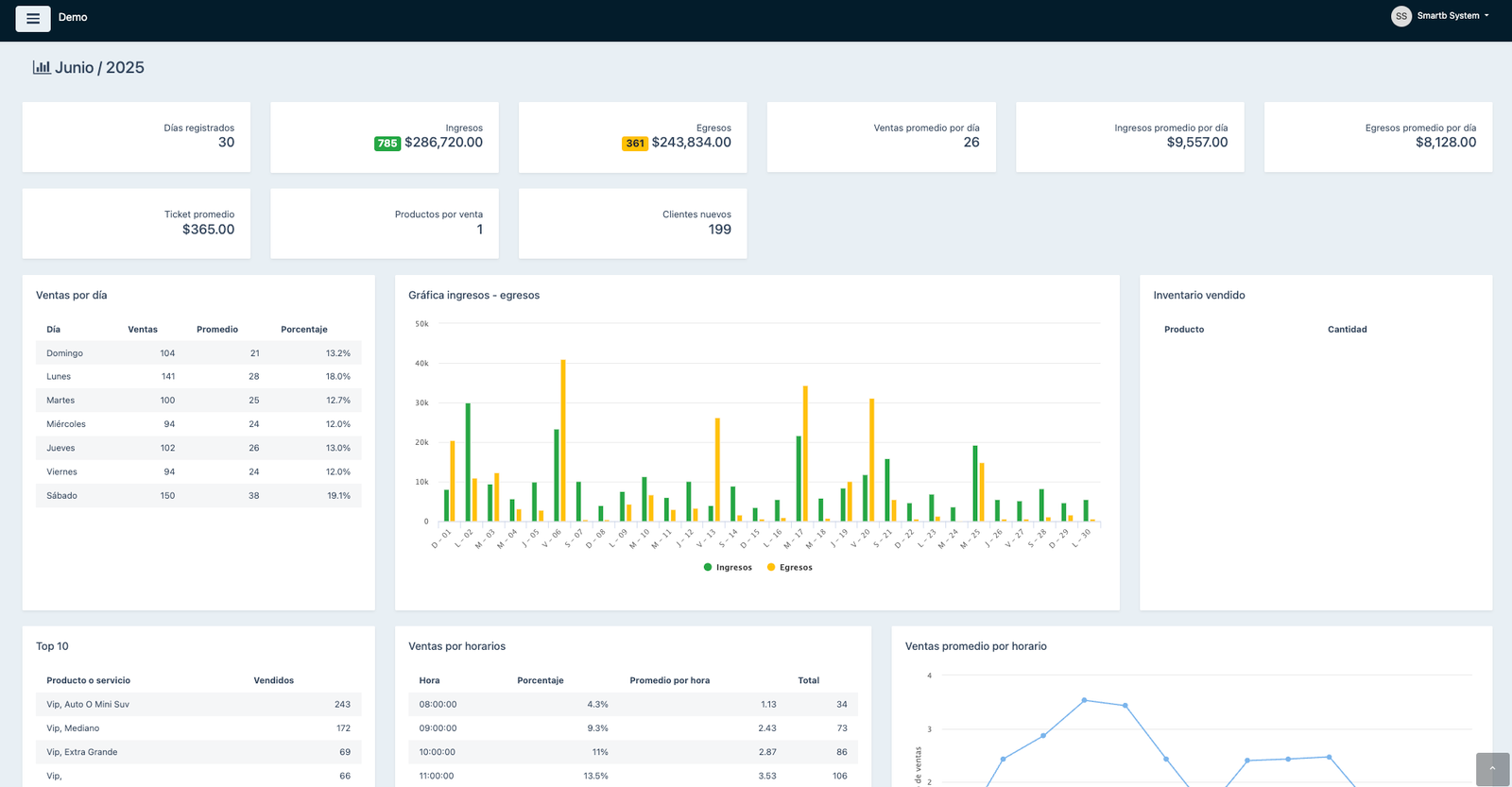Select the Vip, Mediano row
The image size is (1512, 787).
[x=198, y=728]
